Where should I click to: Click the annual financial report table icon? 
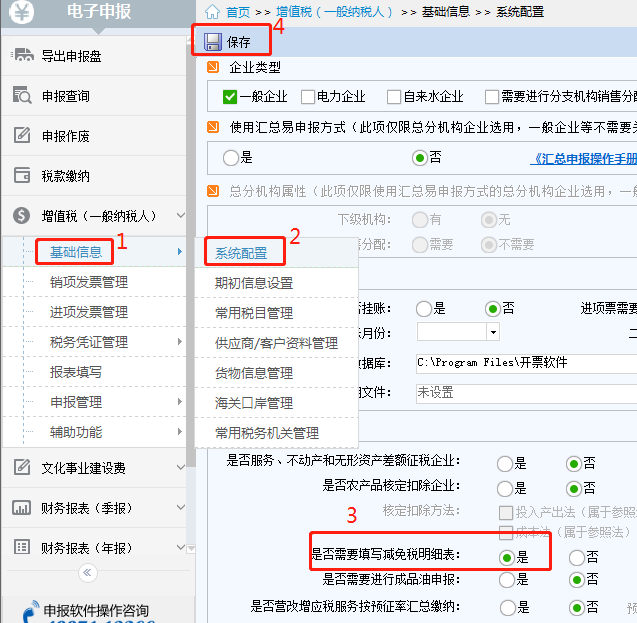pos(22,547)
